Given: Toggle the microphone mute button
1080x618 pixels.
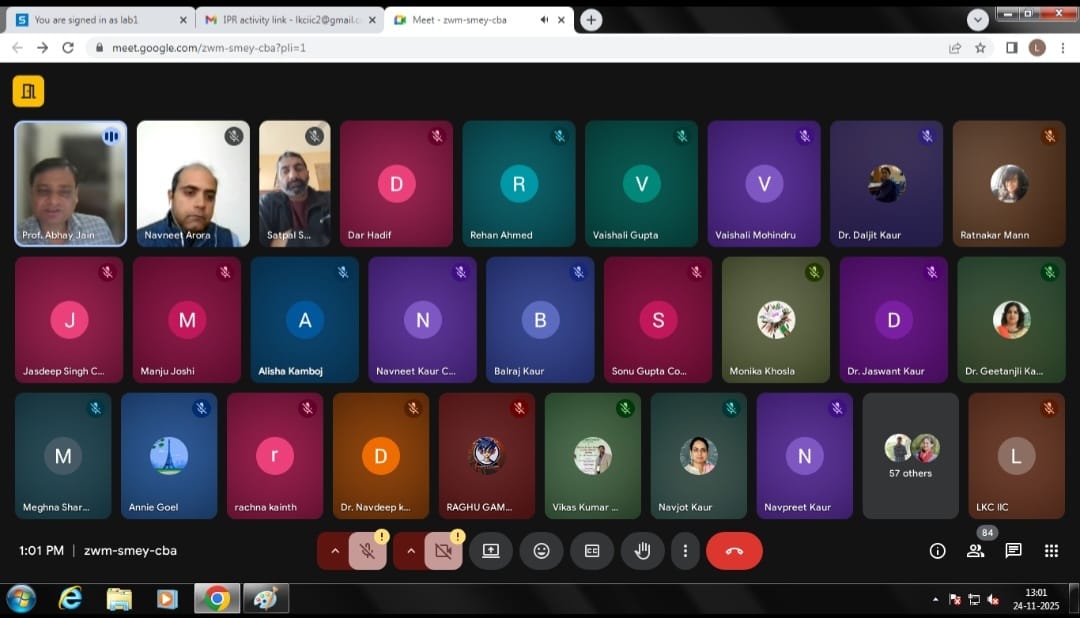Looking at the screenshot, I should (x=367, y=551).
